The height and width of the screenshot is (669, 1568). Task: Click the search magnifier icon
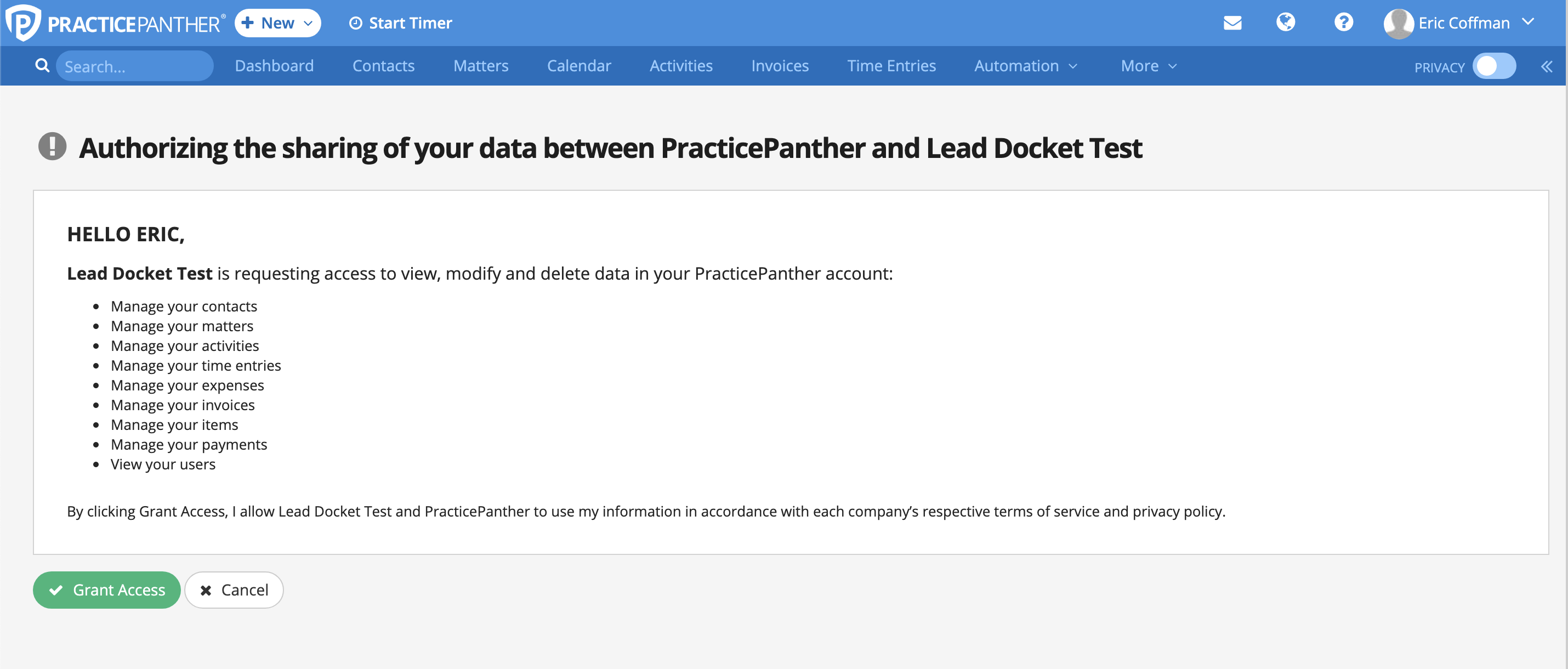coord(42,65)
